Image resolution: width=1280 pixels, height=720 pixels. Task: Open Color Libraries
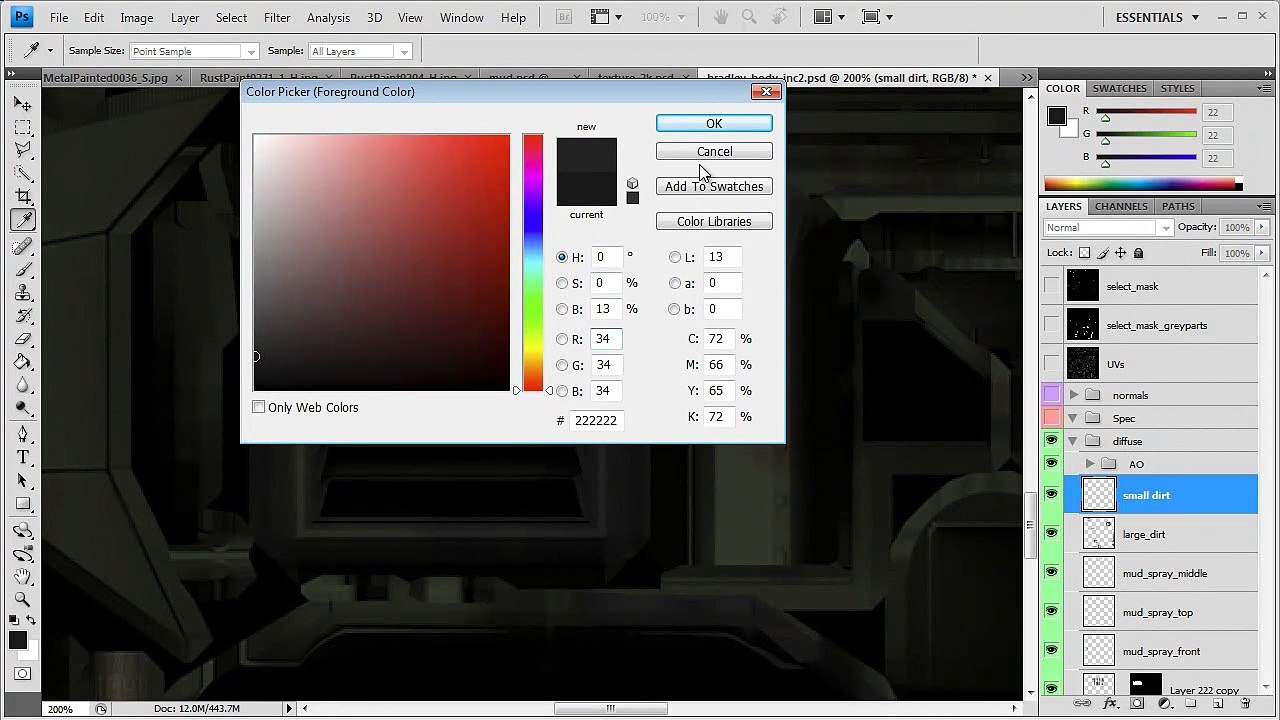(714, 222)
